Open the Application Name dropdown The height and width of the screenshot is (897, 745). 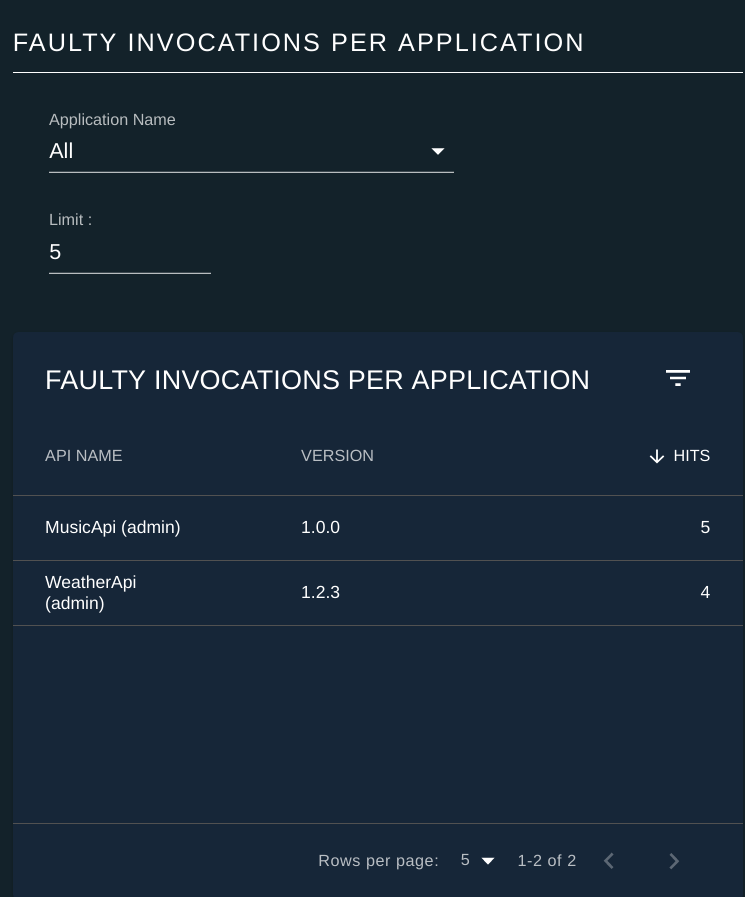pyautogui.click(x=251, y=152)
